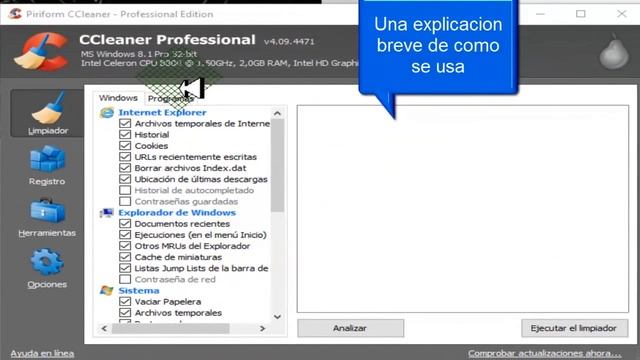Click the horizontal scrollbar thumb
640x360 pixels.
[170, 329]
